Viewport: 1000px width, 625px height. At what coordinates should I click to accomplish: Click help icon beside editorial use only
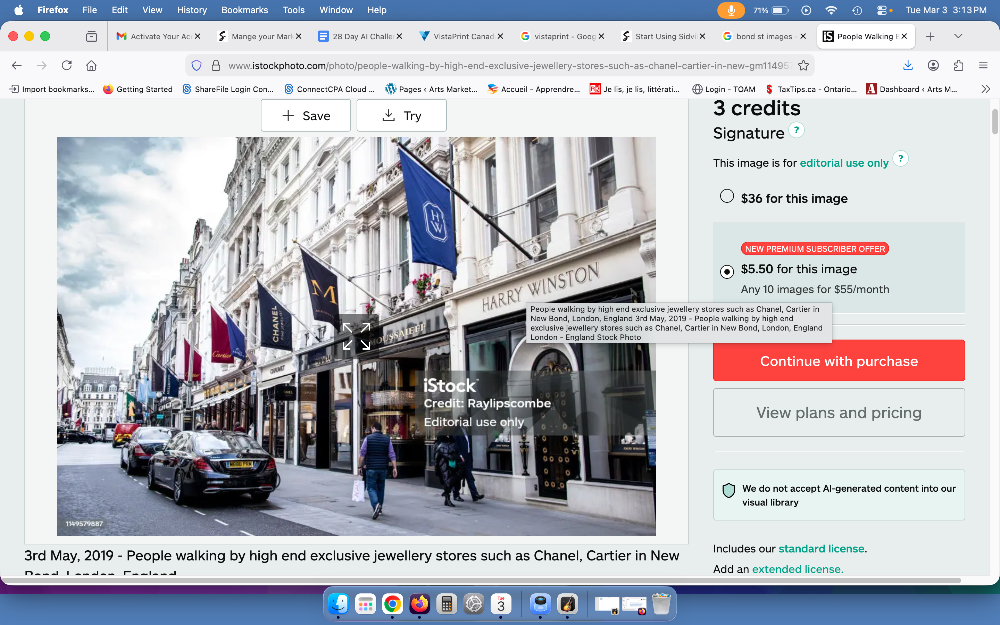900,159
